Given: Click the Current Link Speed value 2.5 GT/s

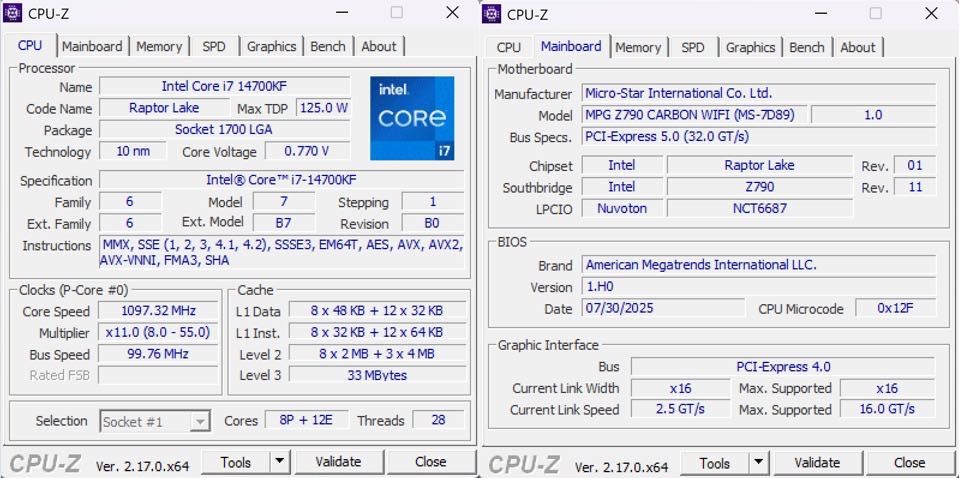Looking at the screenshot, I should pyautogui.click(x=680, y=409).
